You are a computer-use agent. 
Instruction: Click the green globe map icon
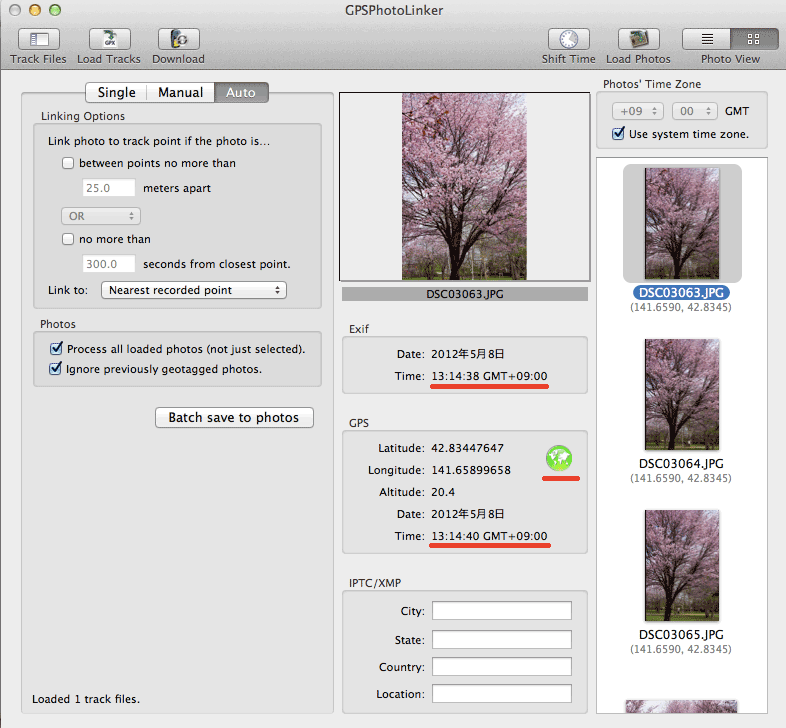pyautogui.click(x=559, y=458)
